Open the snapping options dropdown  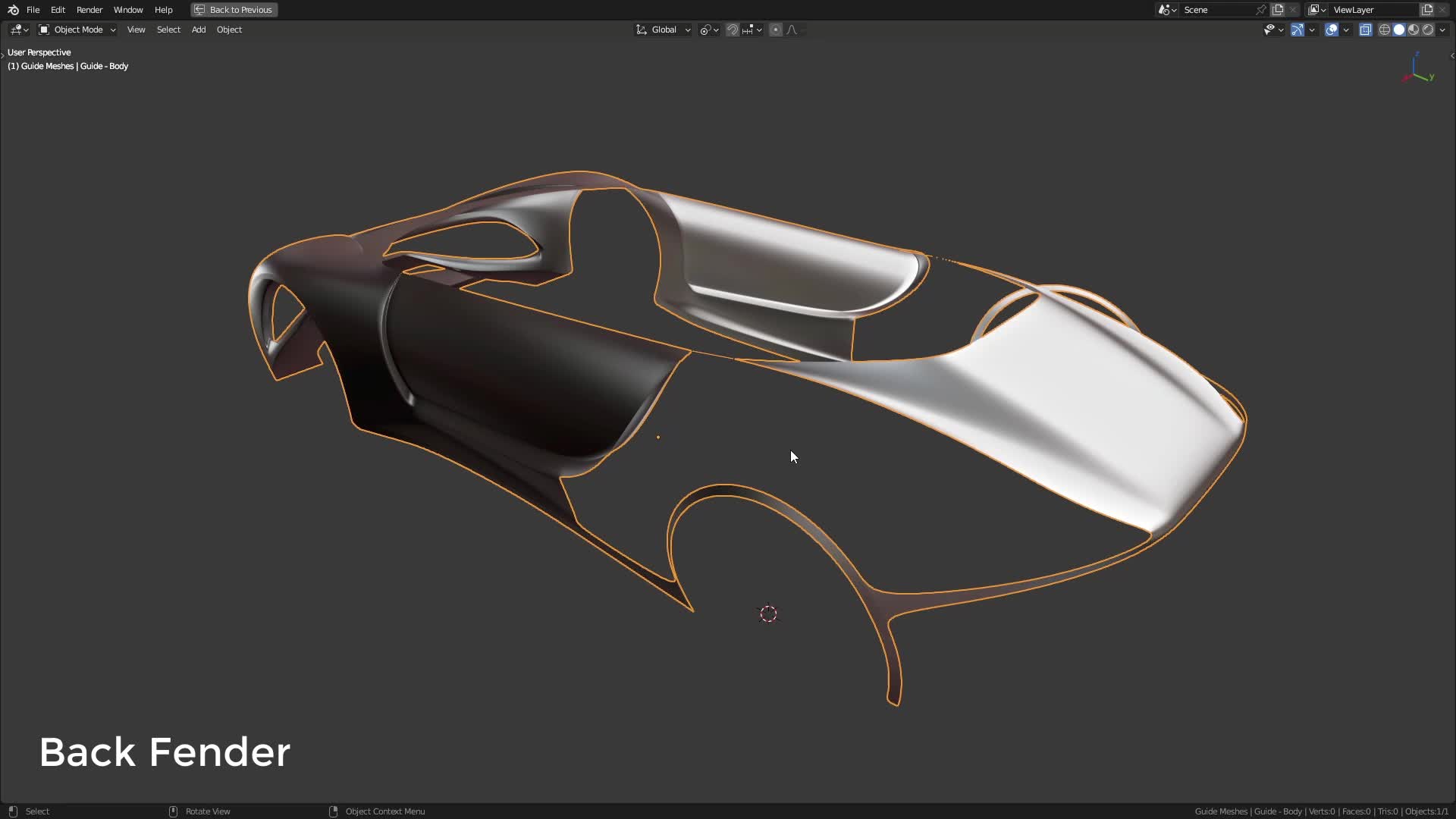click(x=752, y=30)
